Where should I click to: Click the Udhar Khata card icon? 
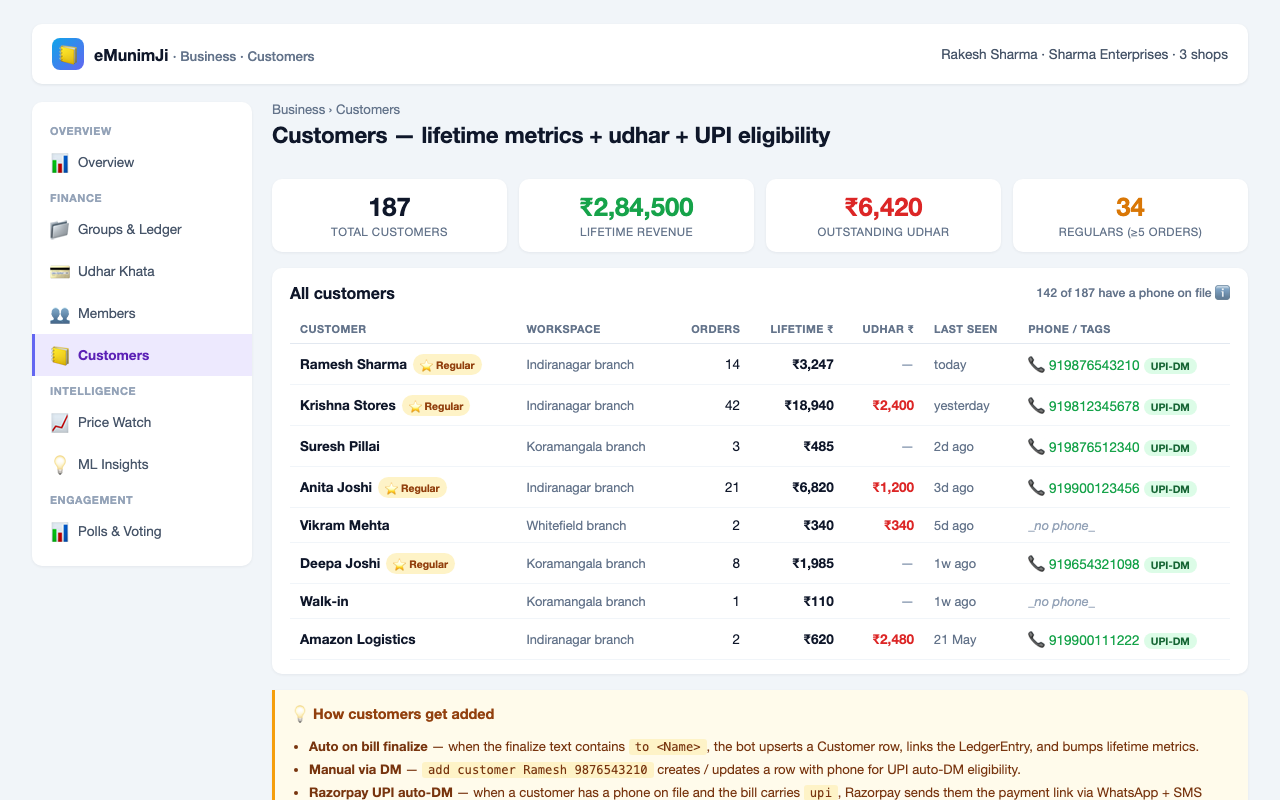[60, 271]
